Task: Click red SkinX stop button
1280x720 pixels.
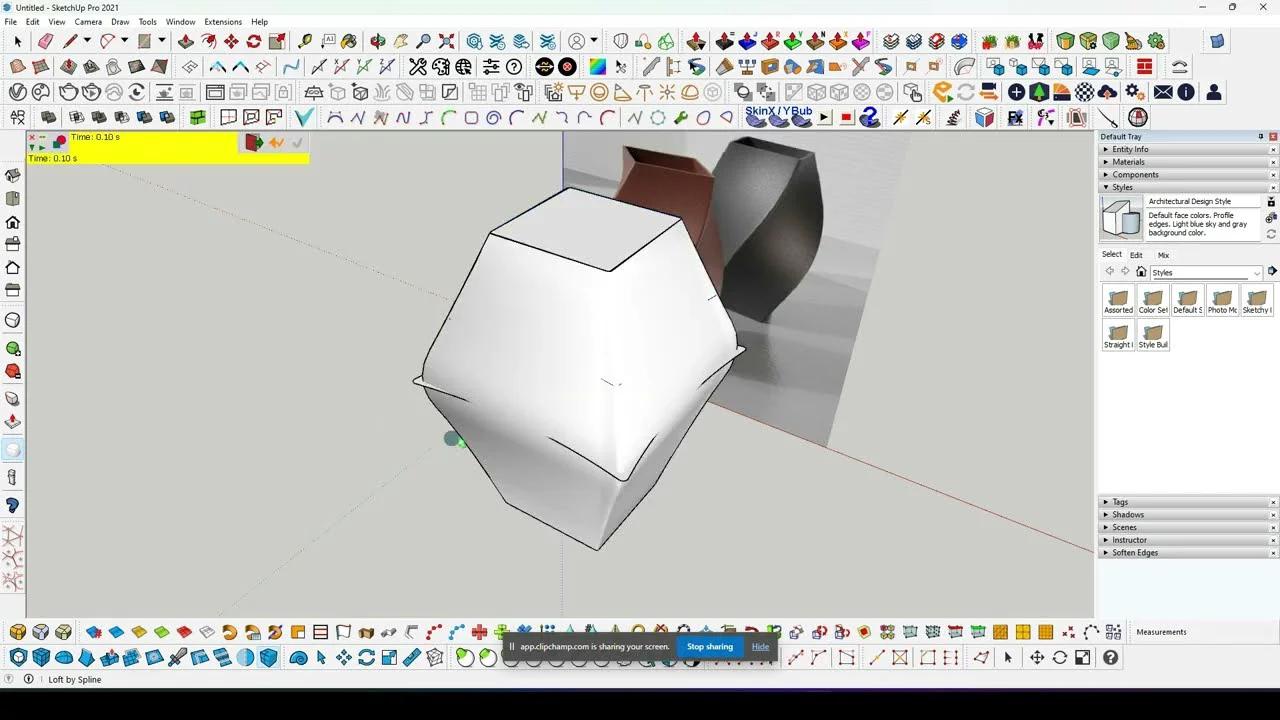Action: 846,118
